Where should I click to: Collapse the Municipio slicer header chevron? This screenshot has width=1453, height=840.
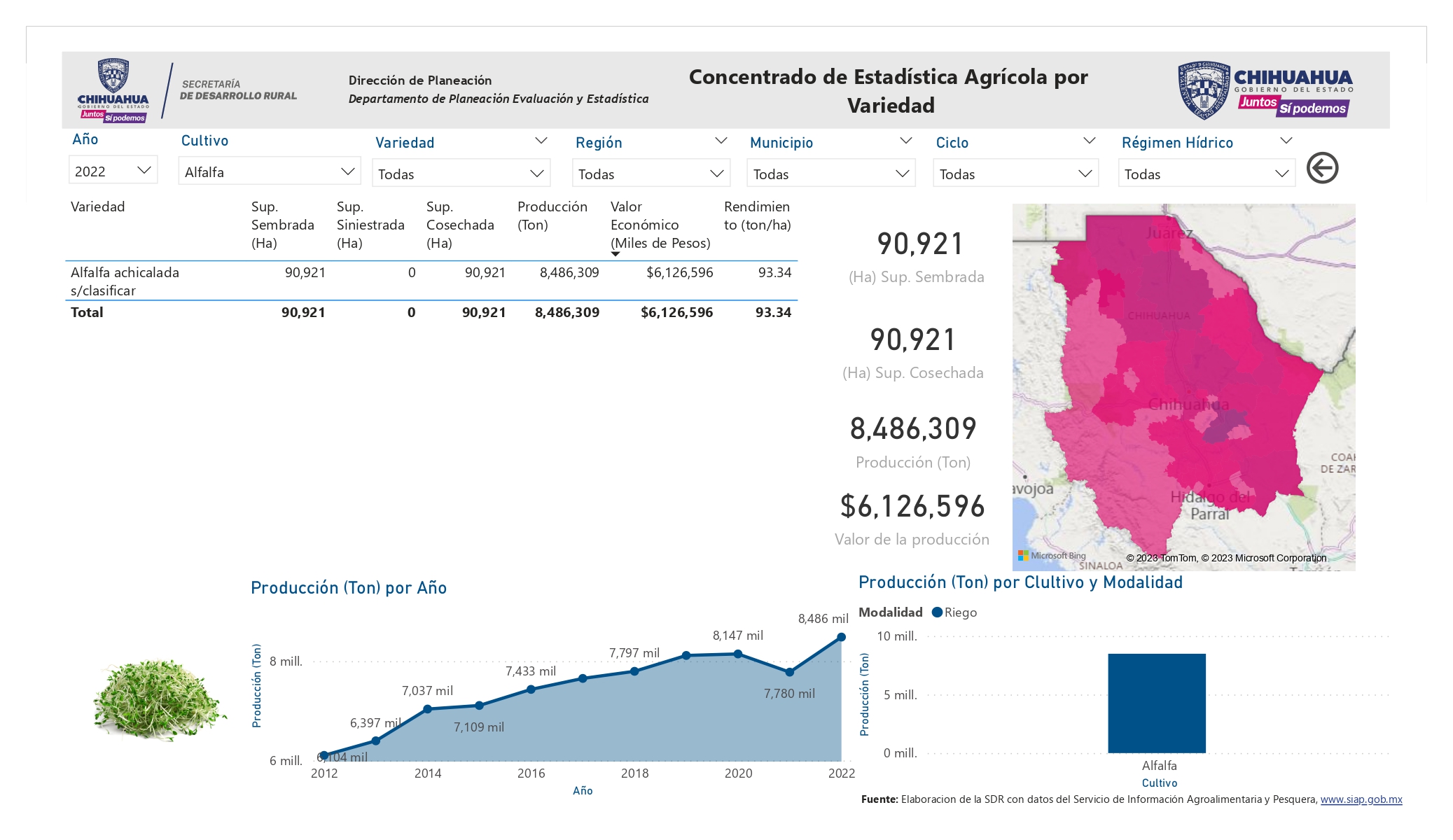(905, 141)
